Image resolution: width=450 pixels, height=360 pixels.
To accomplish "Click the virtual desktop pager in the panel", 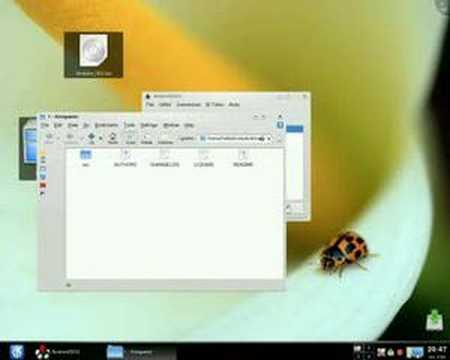I will 363,352.
